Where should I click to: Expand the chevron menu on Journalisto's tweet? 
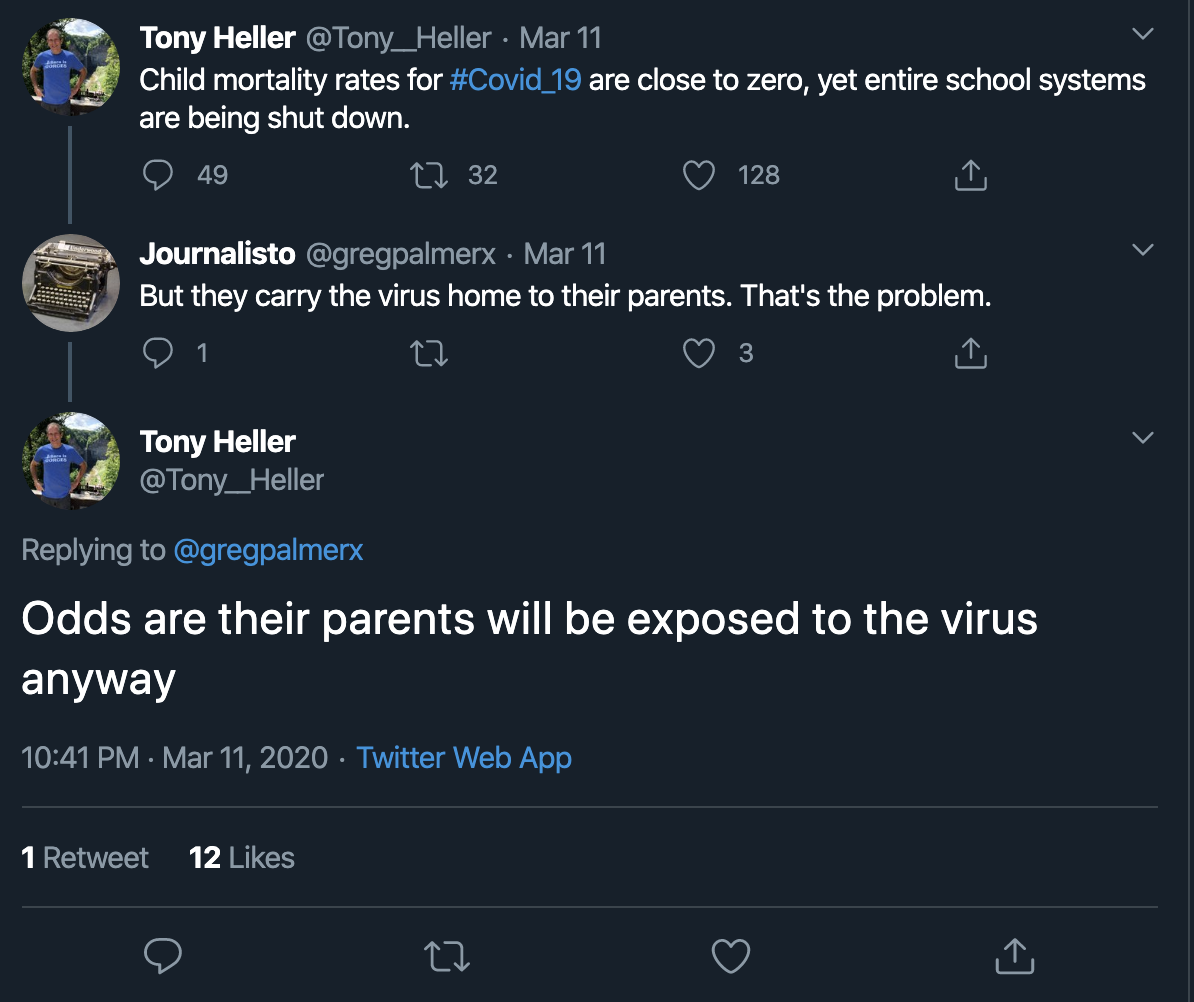coord(1142,249)
